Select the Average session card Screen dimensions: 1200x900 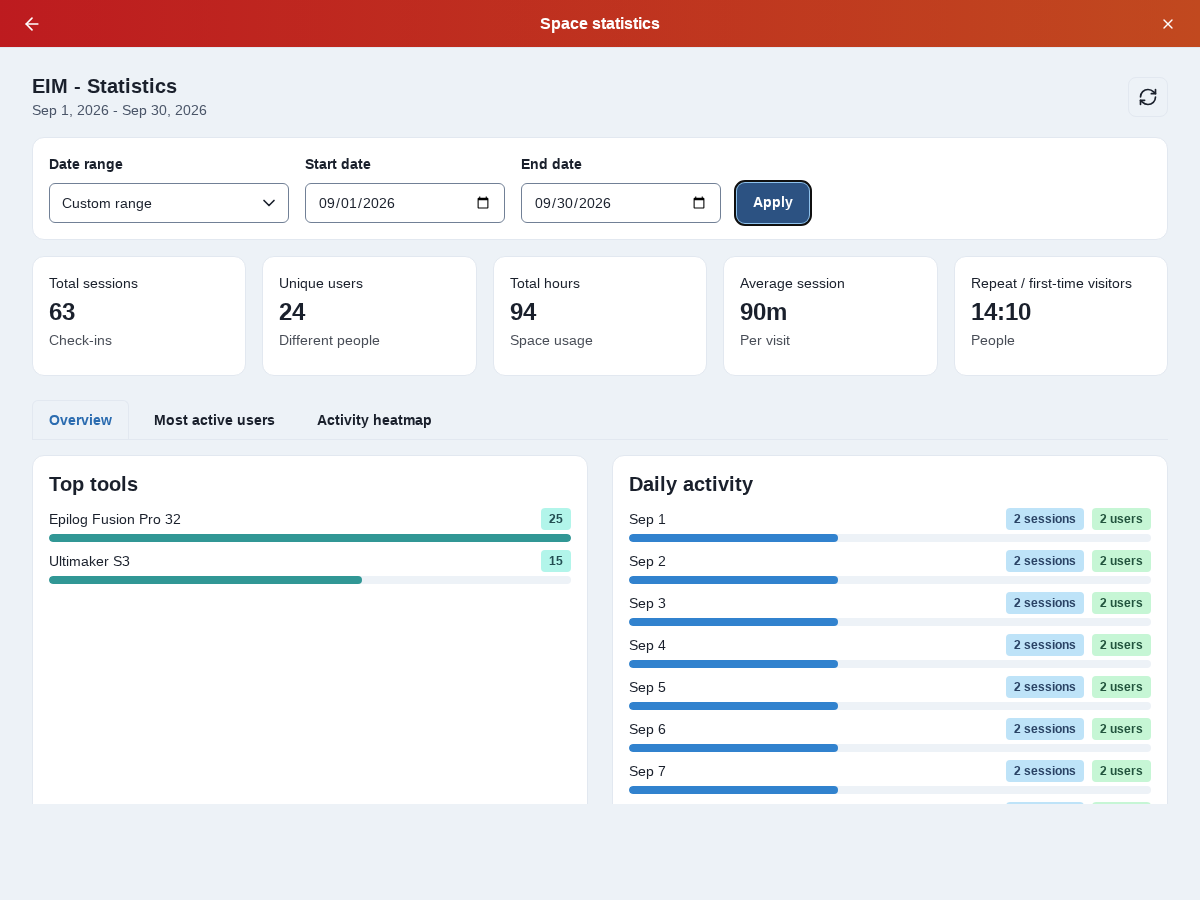click(x=830, y=316)
